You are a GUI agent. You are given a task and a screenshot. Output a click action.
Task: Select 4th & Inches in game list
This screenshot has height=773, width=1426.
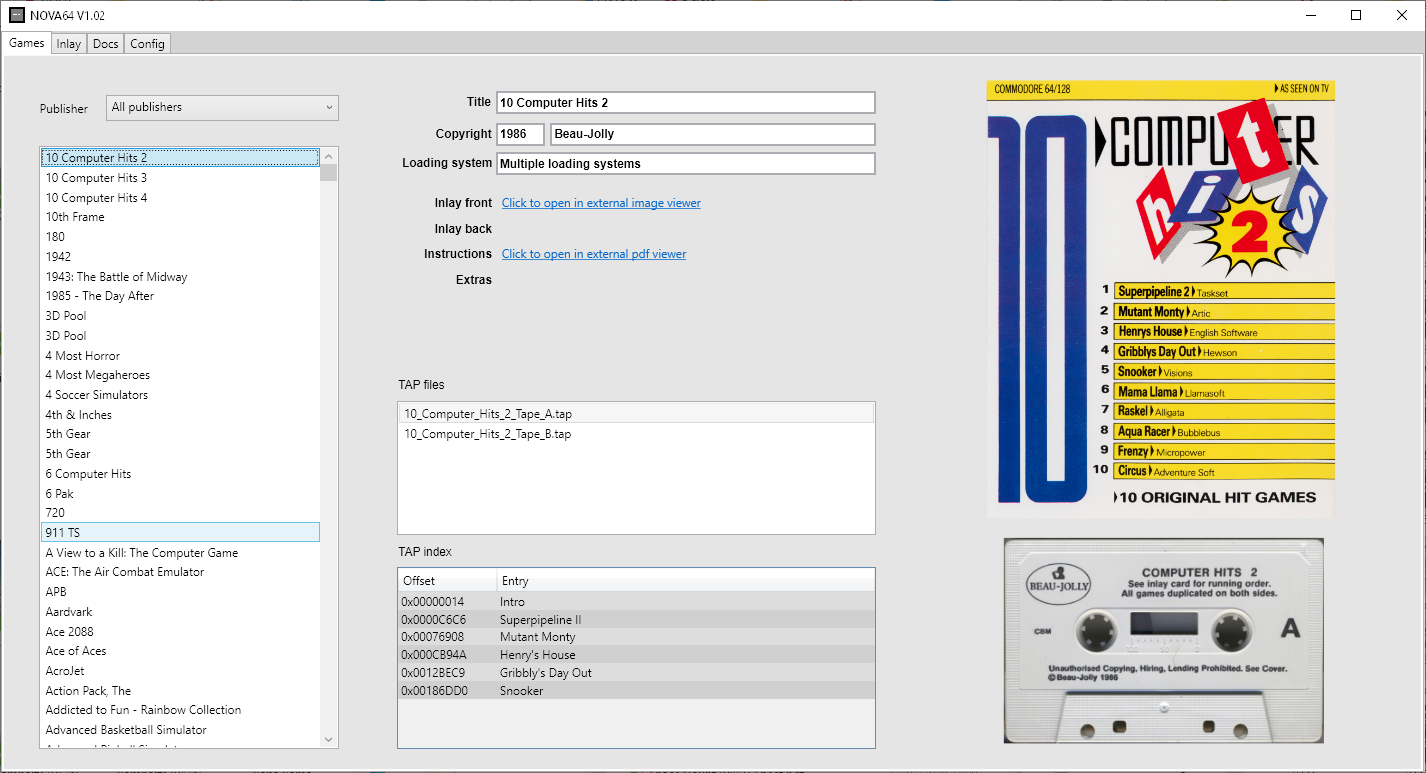(180, 415)
